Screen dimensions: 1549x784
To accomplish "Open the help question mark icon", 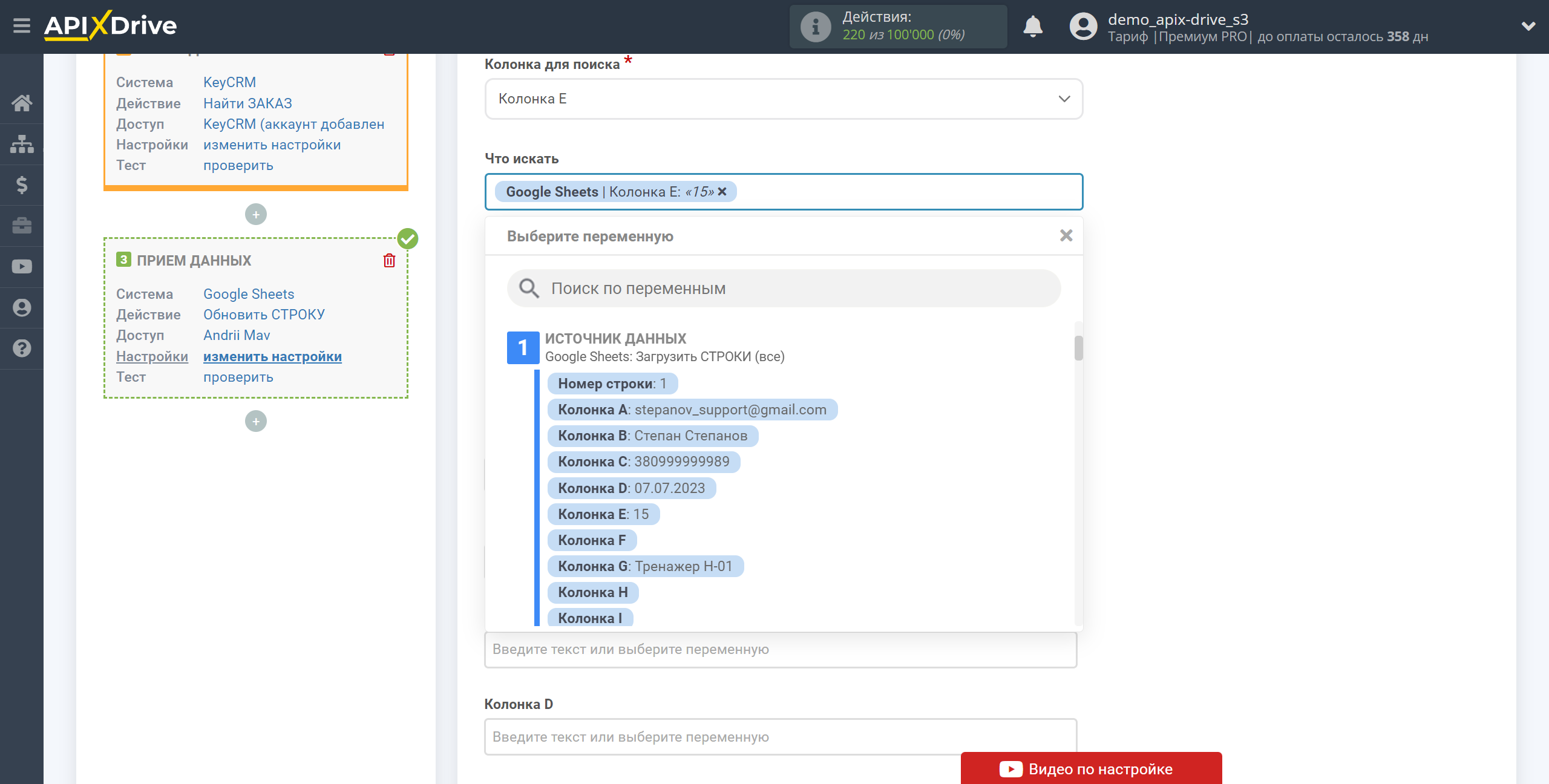I will (x=22, y=348).
